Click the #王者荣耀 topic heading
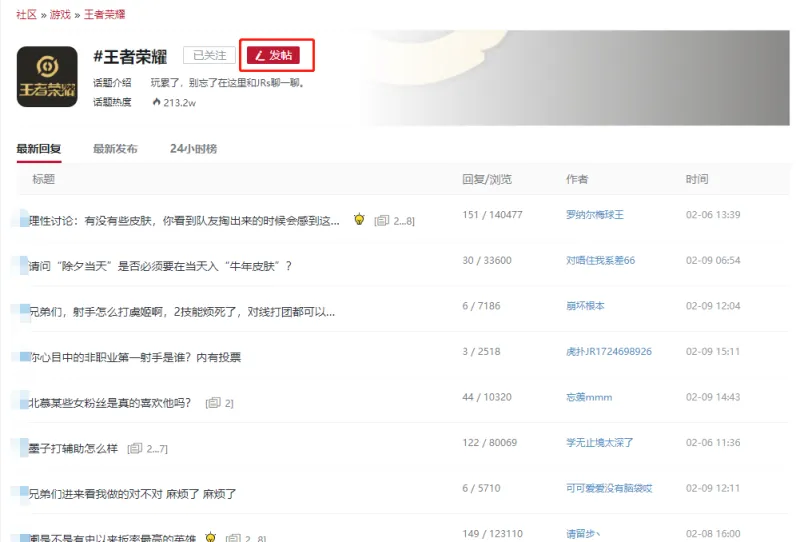This screenshot has width=800, height=542. [x=130, y=56]
